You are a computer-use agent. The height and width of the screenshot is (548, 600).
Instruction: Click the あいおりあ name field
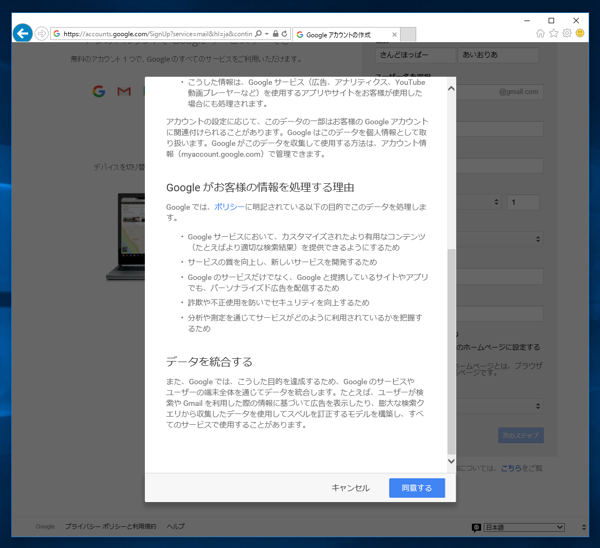(499, 55)
